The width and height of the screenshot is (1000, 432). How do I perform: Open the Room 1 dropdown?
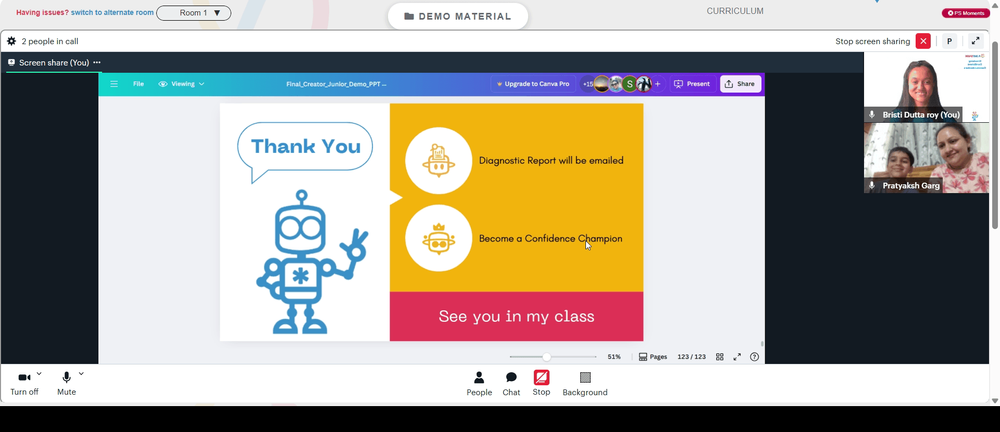(x=194, y=13)
